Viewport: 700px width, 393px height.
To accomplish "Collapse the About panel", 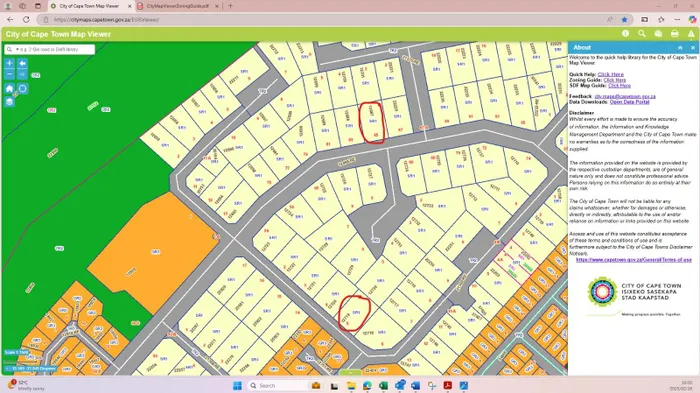I will 680,47.
